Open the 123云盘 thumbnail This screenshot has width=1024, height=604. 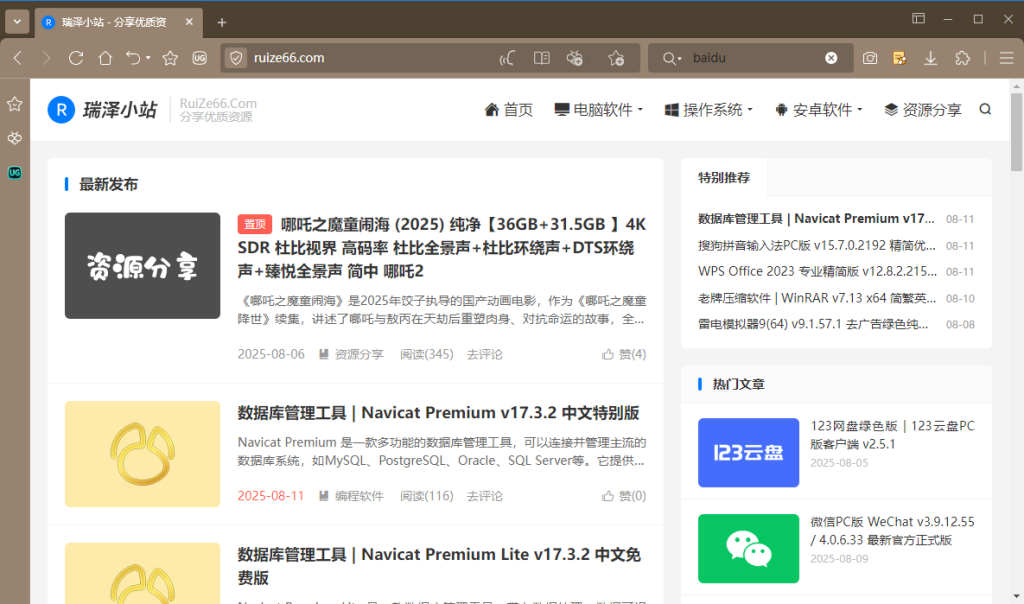tap(748, 453)
